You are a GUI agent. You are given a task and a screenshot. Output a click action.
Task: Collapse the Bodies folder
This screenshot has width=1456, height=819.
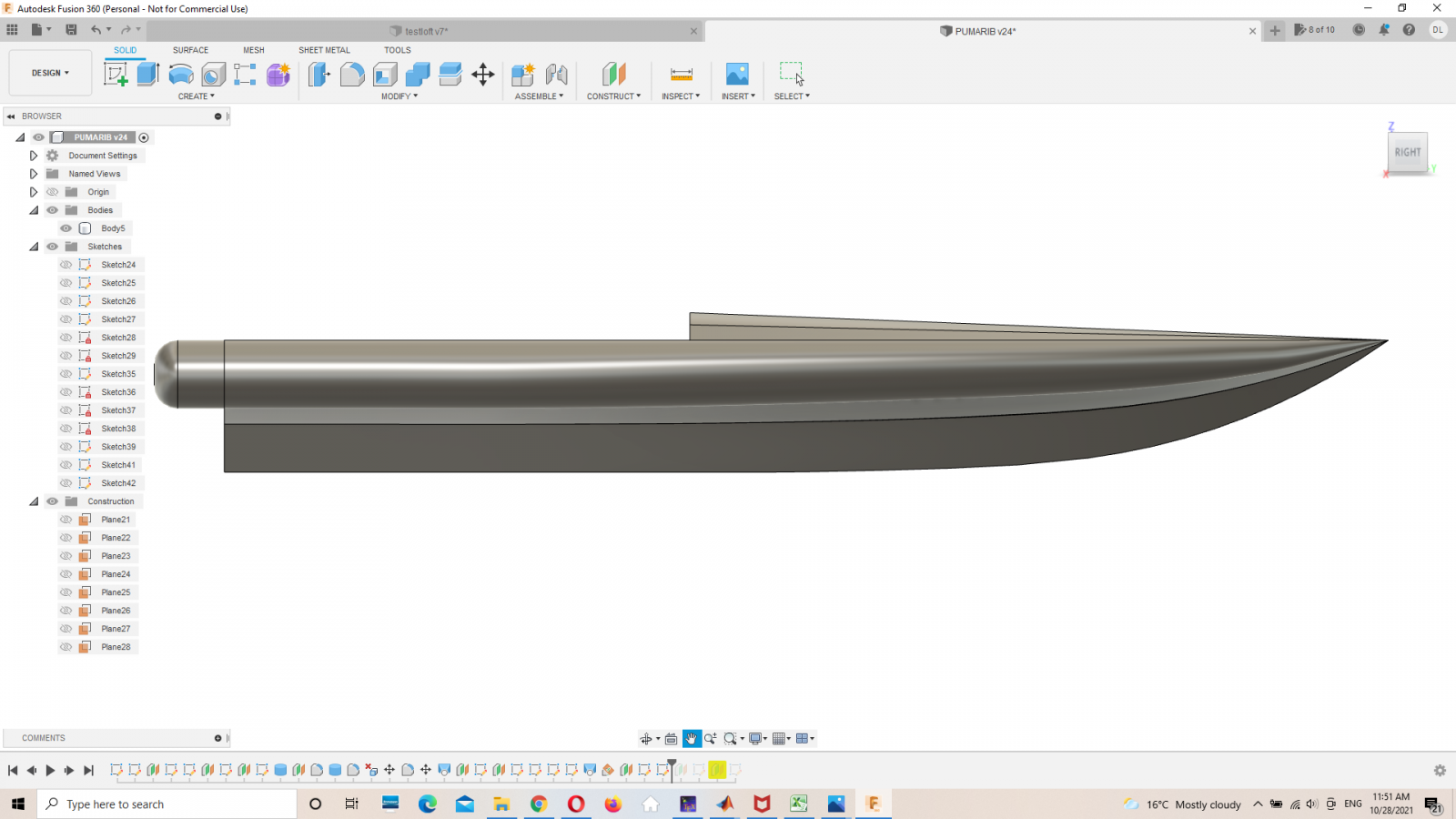click(x=34, y=210)
